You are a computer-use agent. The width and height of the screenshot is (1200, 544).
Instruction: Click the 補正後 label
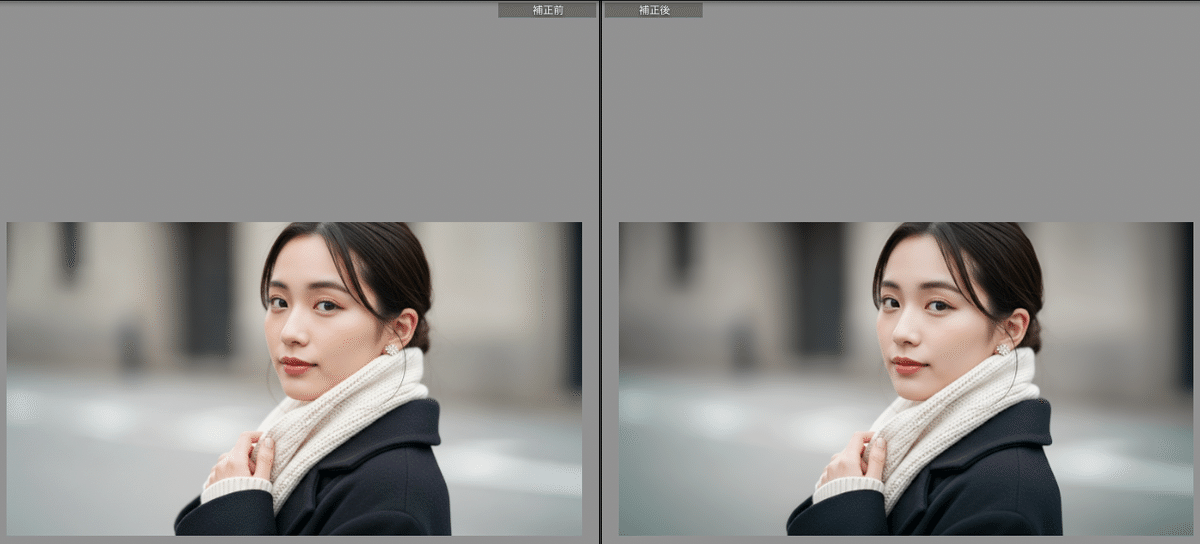click(653, 10)
